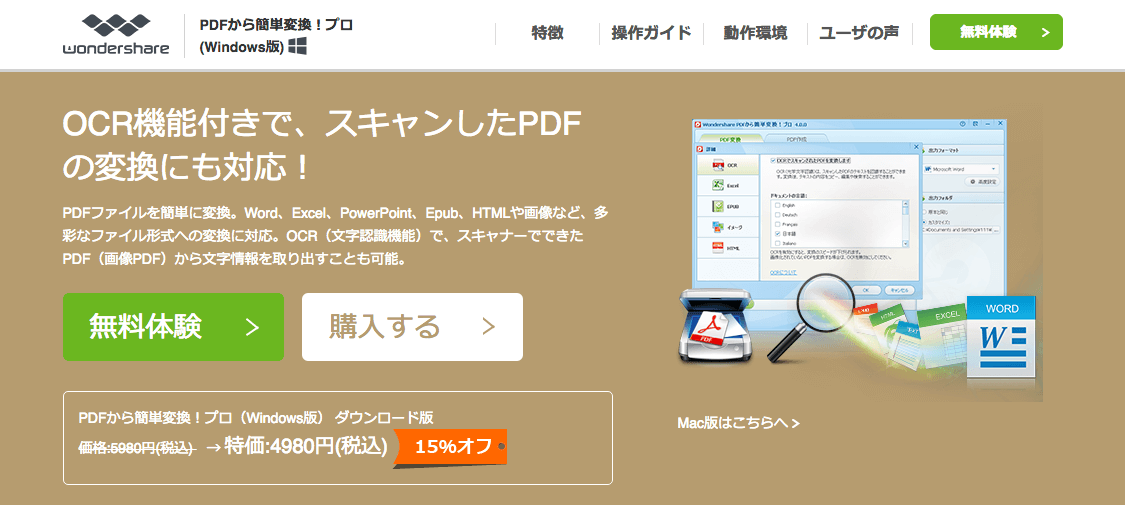Select イメージ item in the settings sidebar
Viewport: 1125px width, 508px height.
coord(728,227)
